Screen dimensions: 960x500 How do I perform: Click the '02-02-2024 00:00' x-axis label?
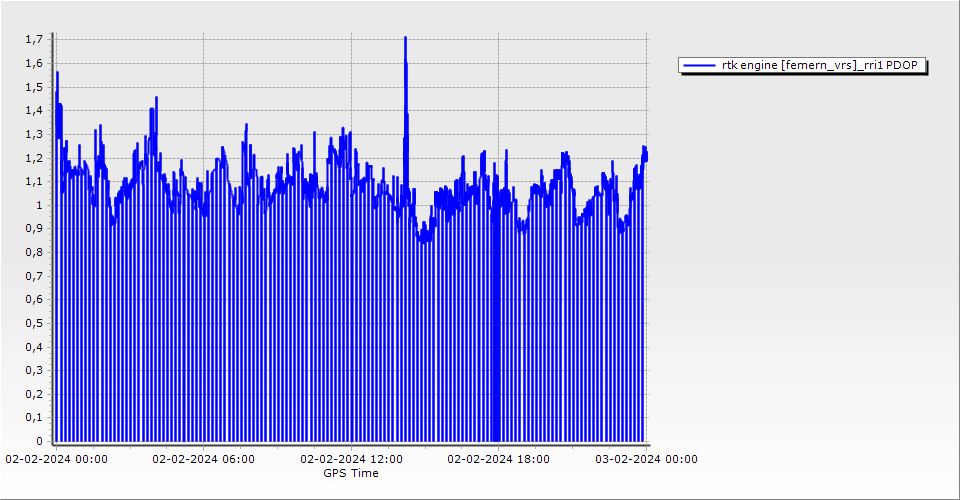click(57, 459)
